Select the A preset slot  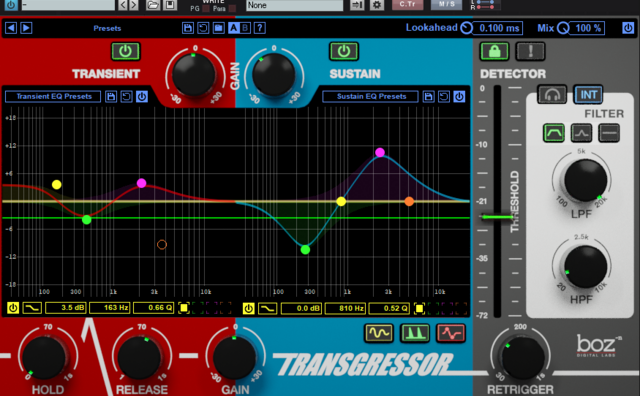click(x=233, y=28)
